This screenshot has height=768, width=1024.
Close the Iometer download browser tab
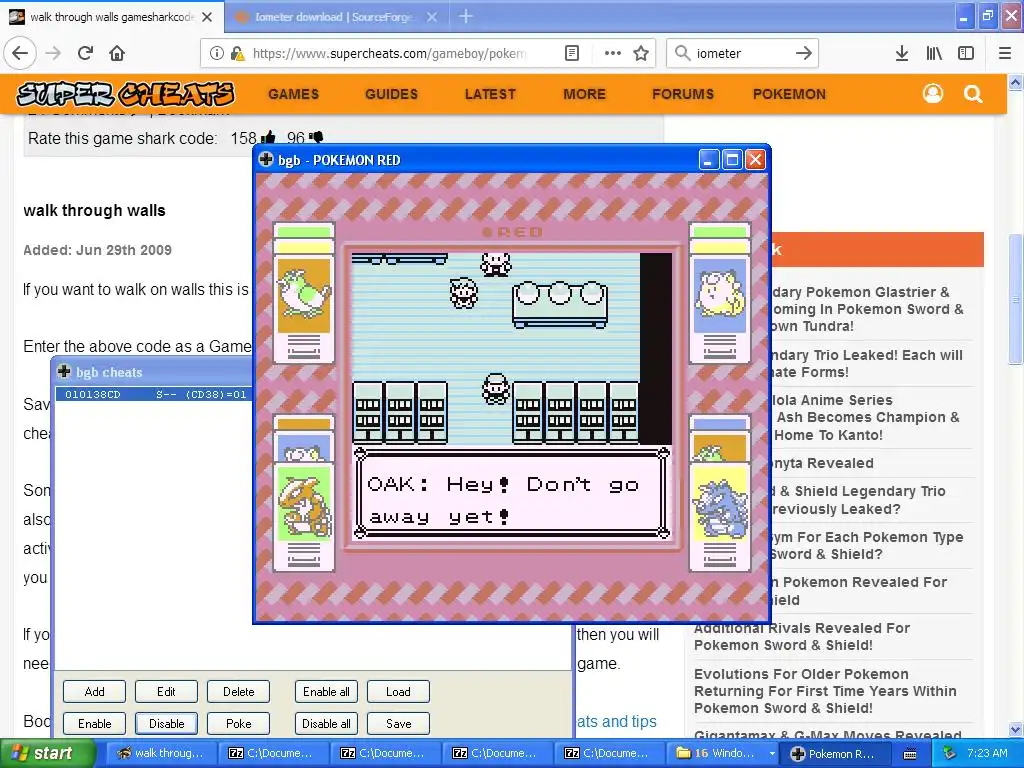[x=432, y=17]
